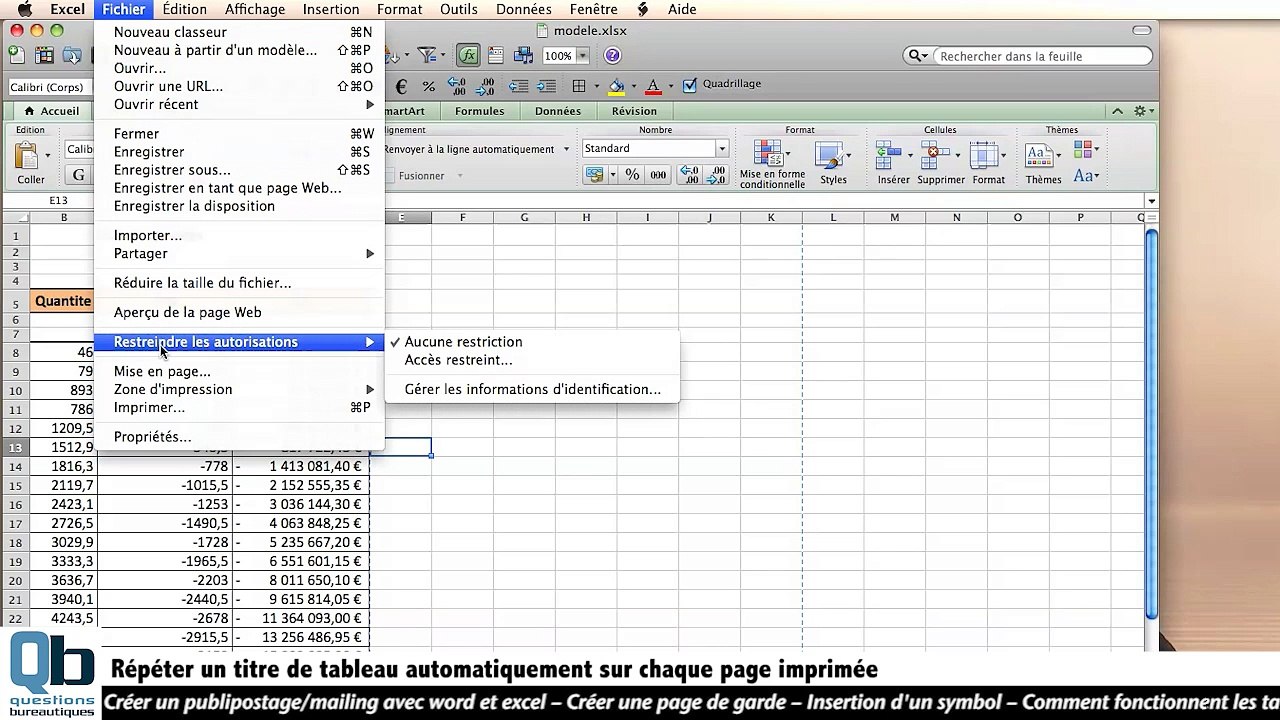Collapse the ribbon with the chevron
1280x720 pixels.
(x=1117, y=111)
